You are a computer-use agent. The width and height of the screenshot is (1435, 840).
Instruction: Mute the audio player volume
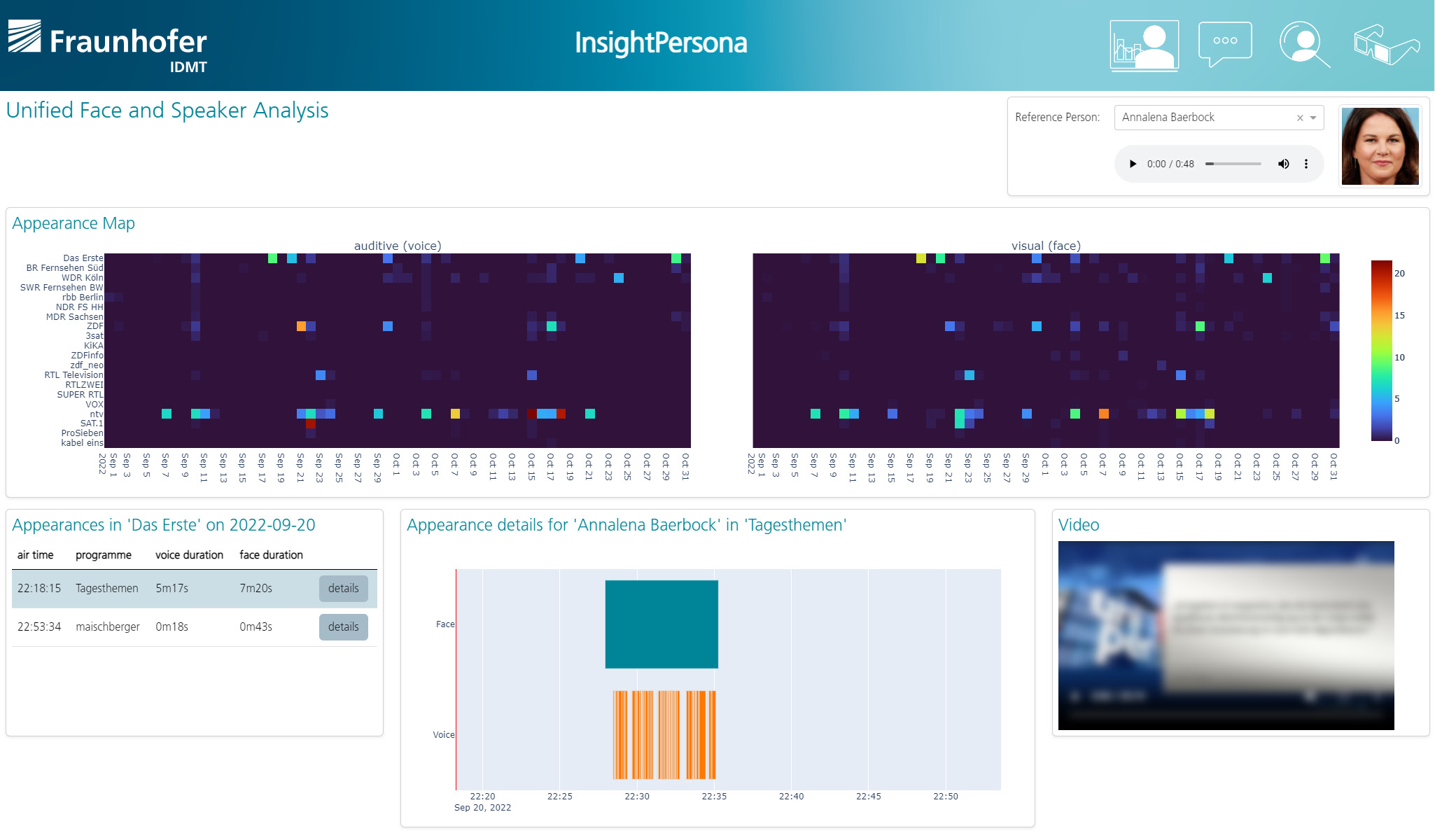(1283, 164)
